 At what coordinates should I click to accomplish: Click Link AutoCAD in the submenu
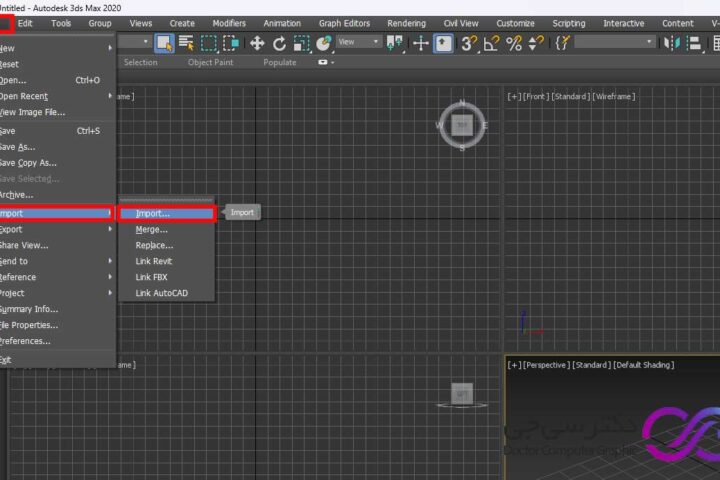click(167, 293)
